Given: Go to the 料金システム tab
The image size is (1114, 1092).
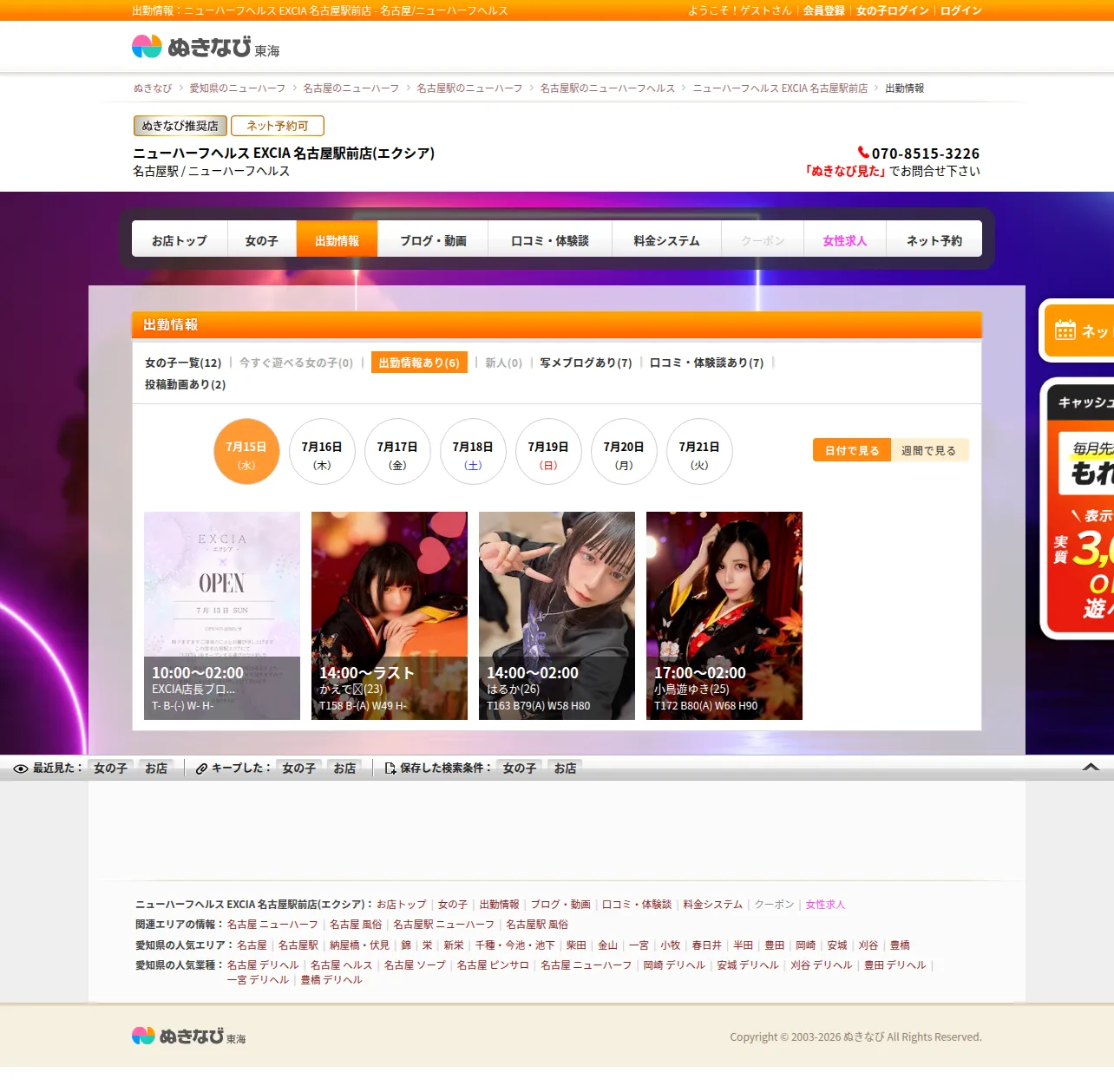Looking at the screenshot, I should tap(666, 240).
